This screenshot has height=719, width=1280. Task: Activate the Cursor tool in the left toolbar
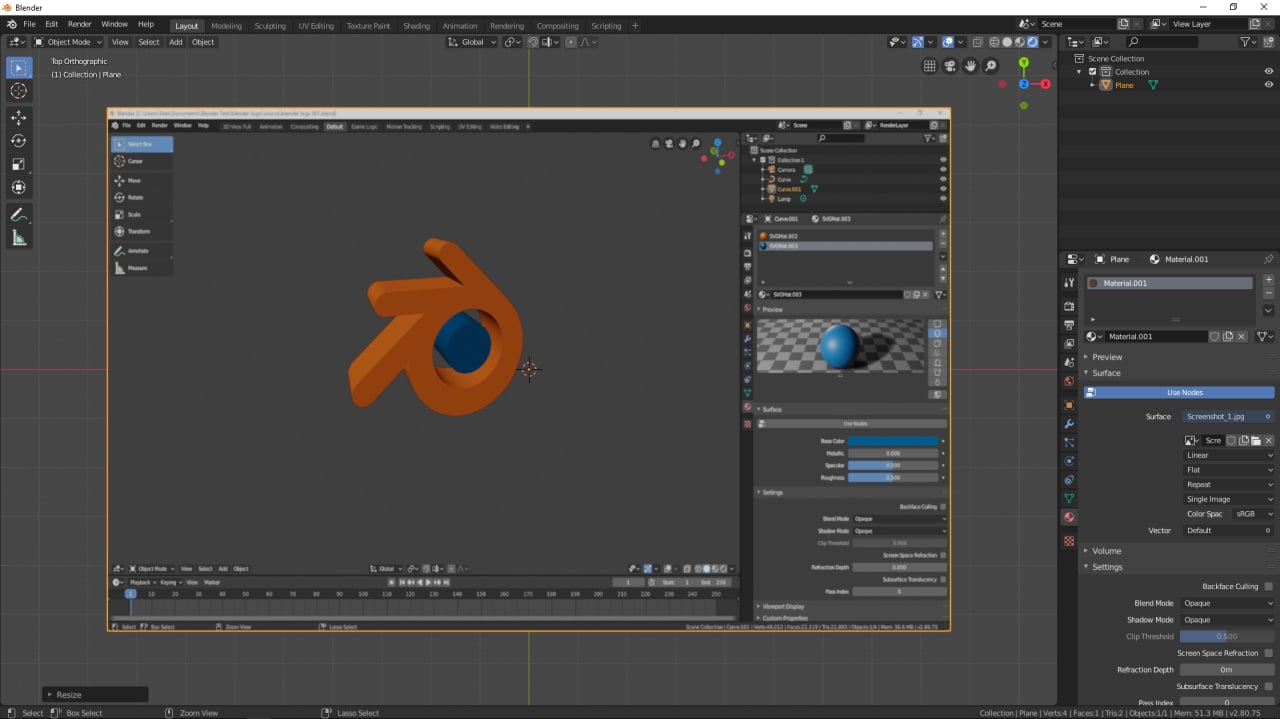(19, 91)
